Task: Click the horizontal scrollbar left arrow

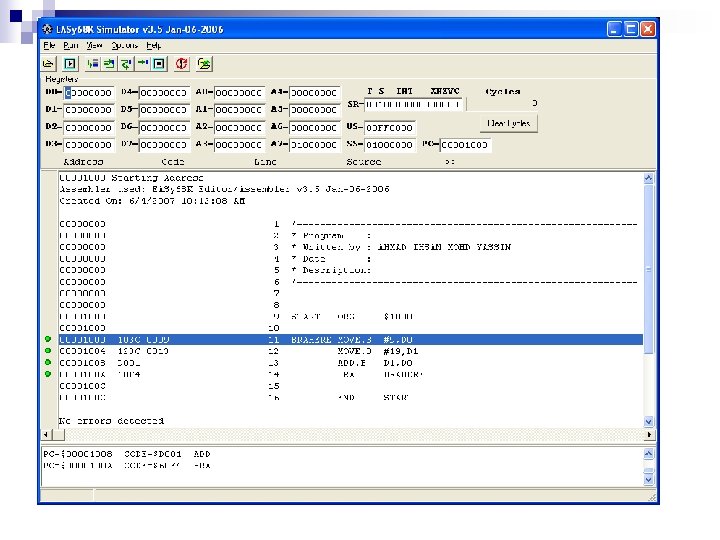Action: click(x=46, y=434)
